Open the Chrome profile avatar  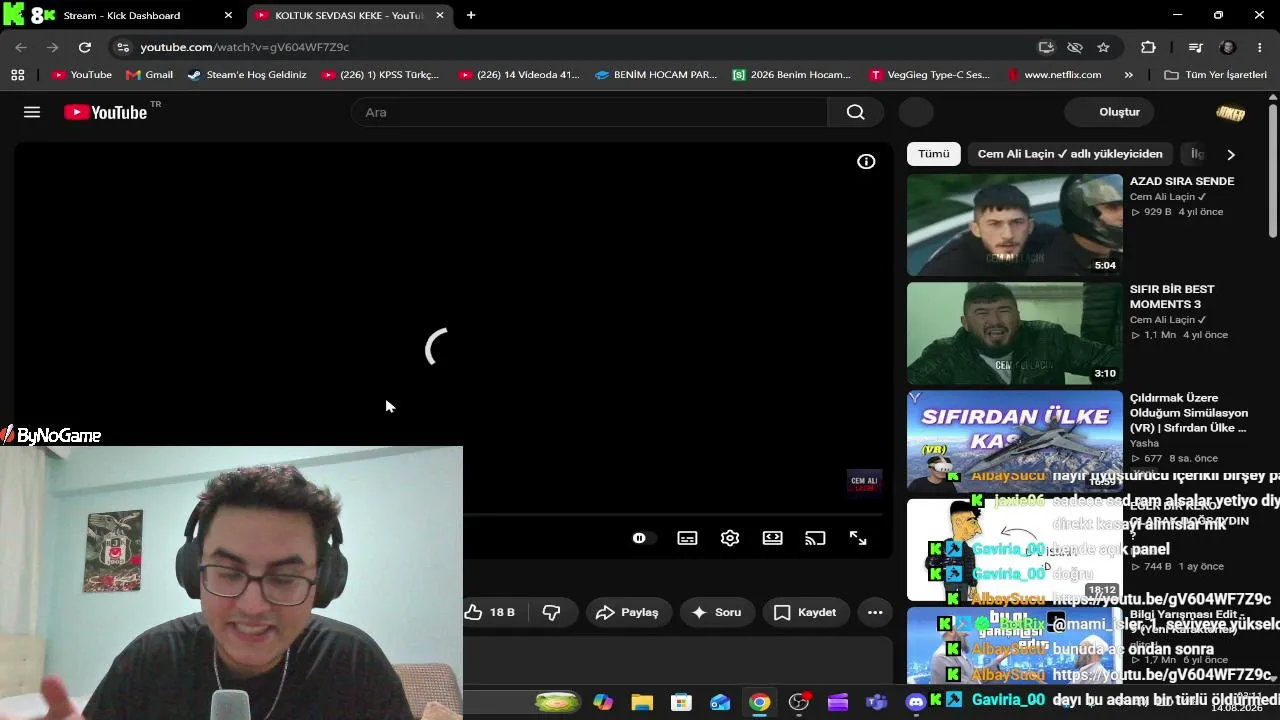click(1228, 47)
